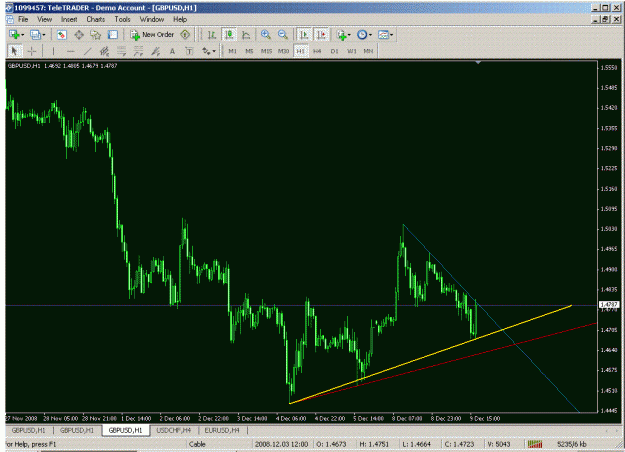Select the yellow trendline on the chart
This screenshot has width=625, height=452.
430,354
